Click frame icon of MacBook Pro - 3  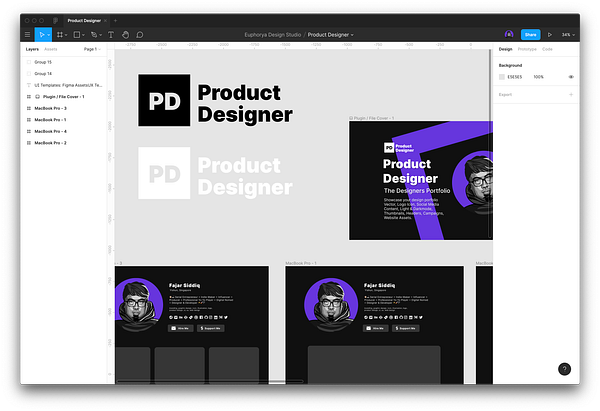tap(29, 108)
